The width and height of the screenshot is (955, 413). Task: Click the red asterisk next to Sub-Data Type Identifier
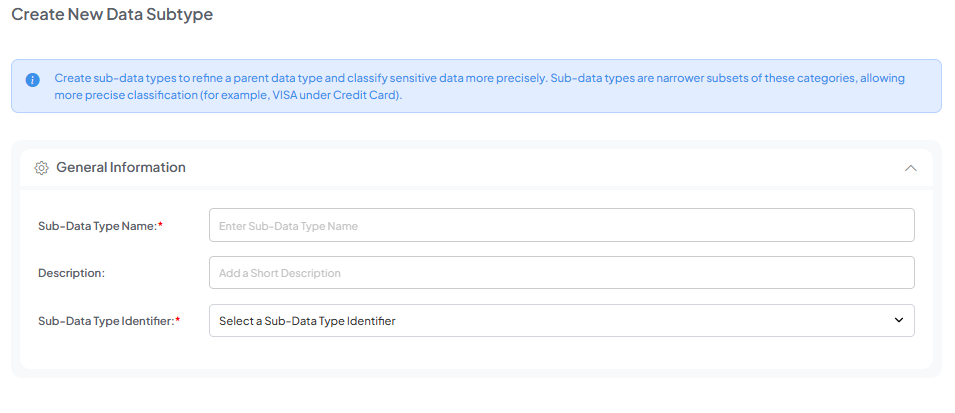pyautogui.click(x=177, y=320)
